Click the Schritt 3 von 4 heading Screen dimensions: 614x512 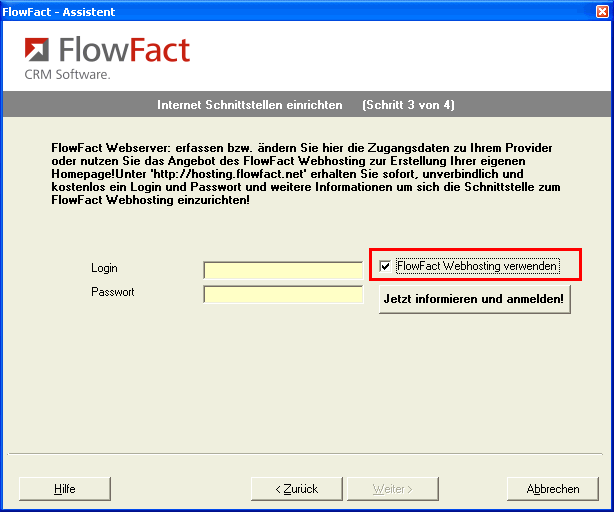point(408,105)
